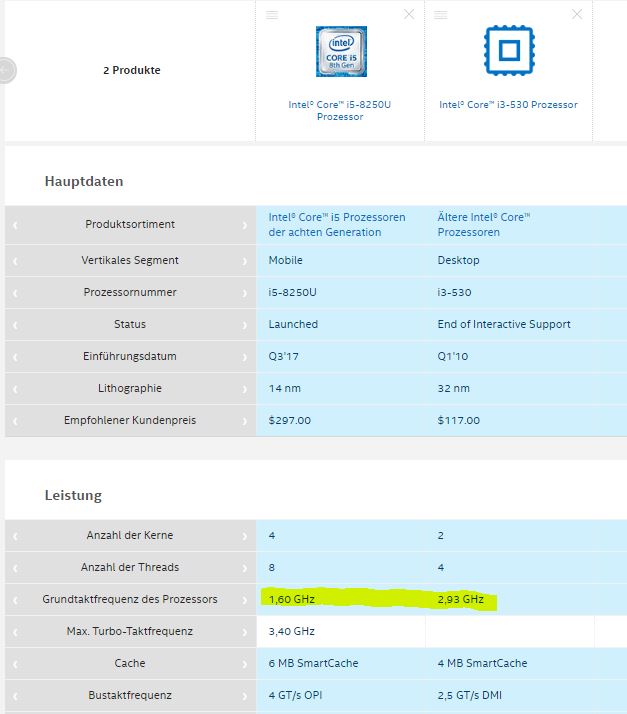Open the Intel Core i3-530 Prozessor link
This screenshot has width=627, height=714.
(508, 105)
